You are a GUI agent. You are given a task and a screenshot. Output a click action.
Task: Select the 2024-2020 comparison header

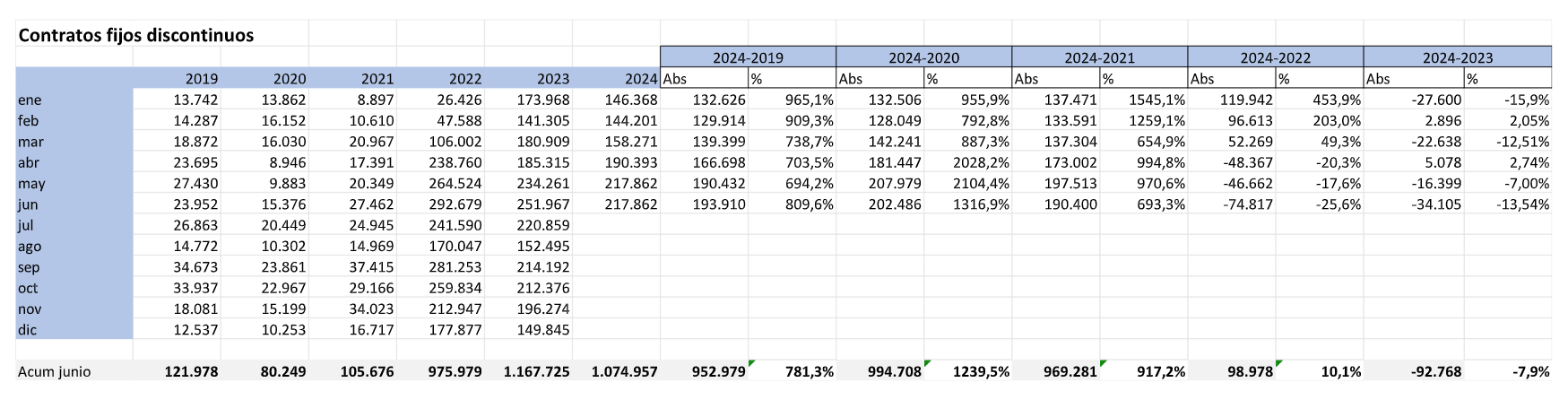pos(923,57)
